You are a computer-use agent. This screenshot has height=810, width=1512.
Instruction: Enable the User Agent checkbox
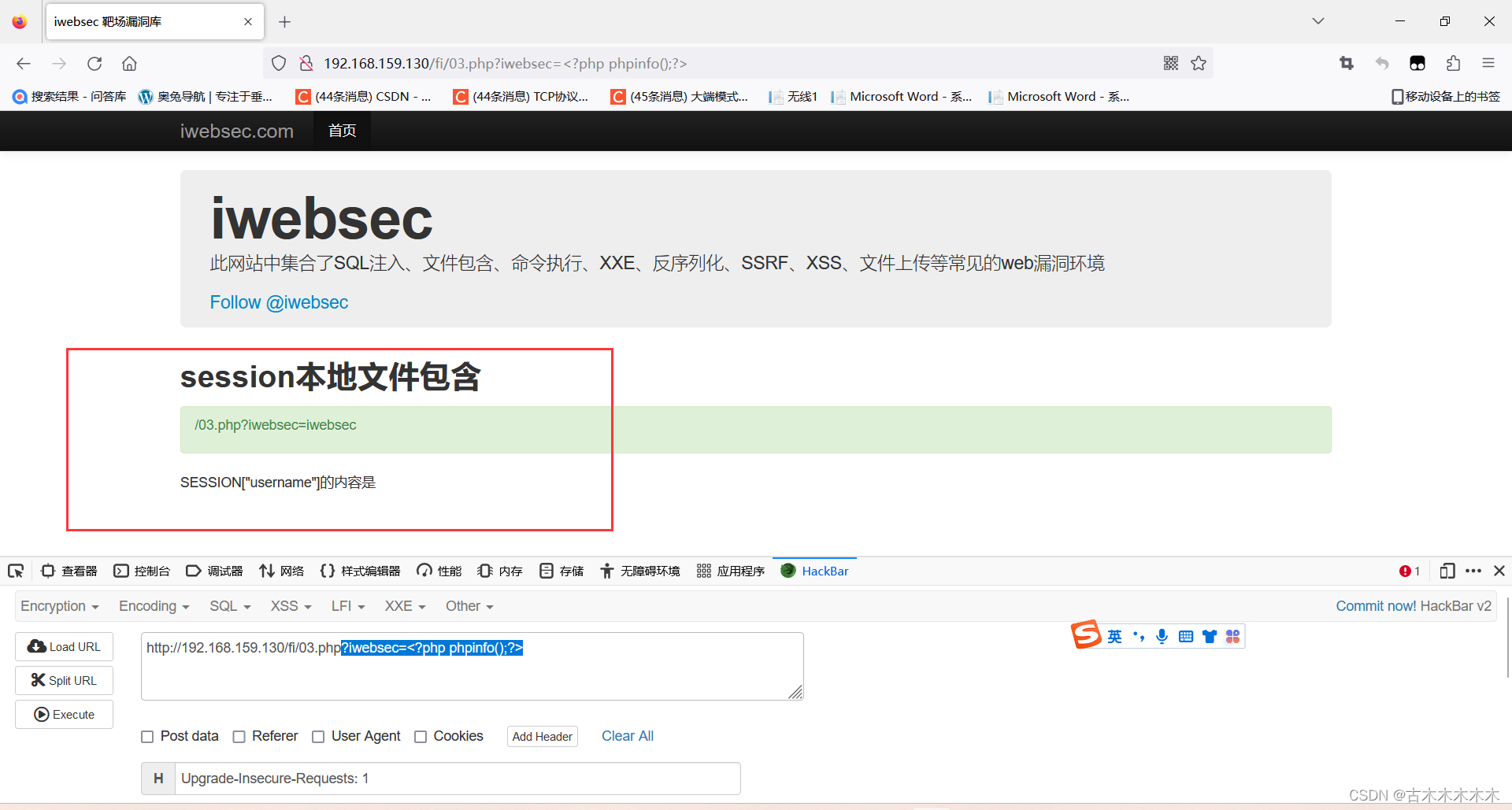[318, 737]
